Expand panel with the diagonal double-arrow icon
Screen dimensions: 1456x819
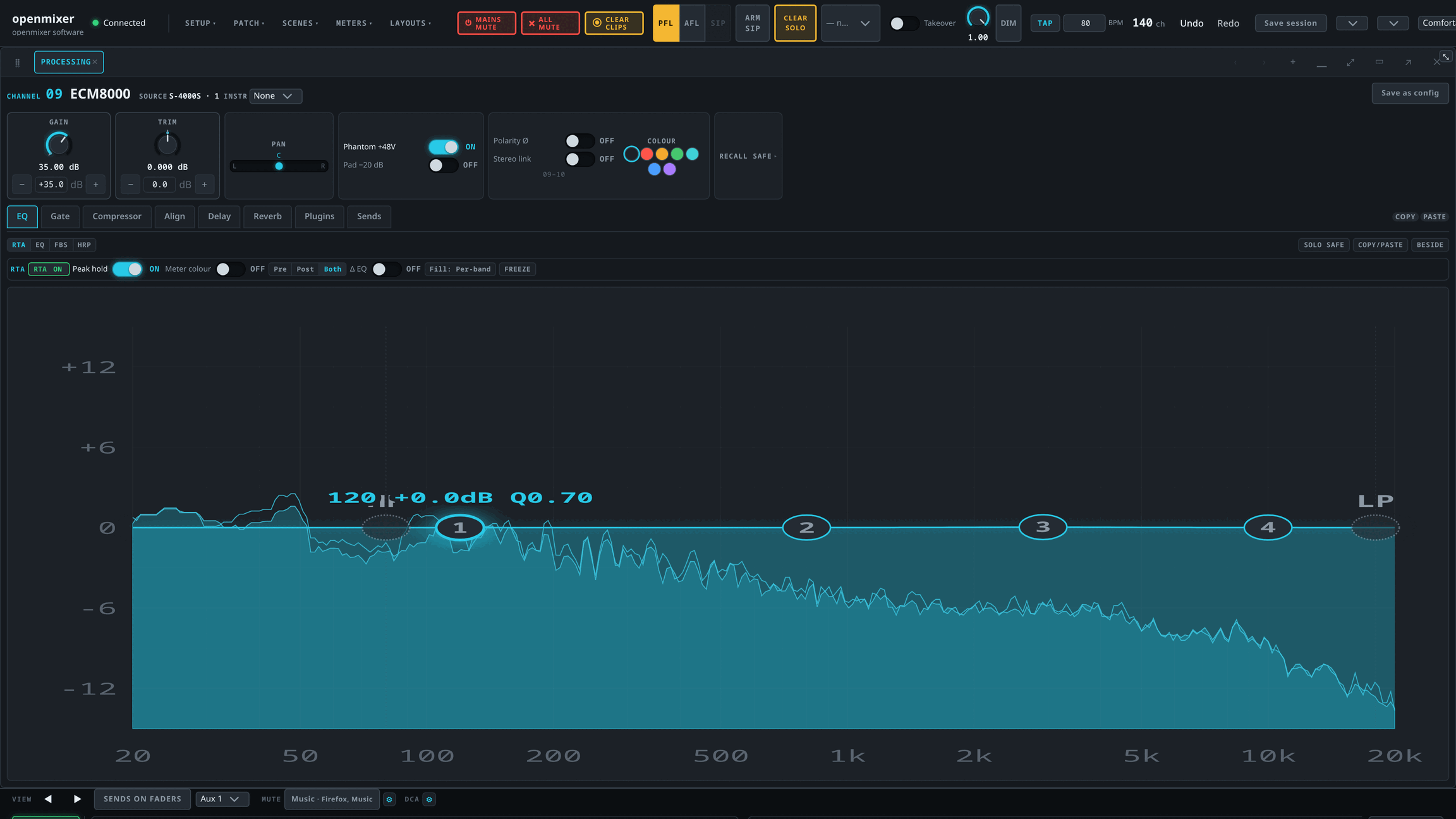click(x=1350, y=62)
